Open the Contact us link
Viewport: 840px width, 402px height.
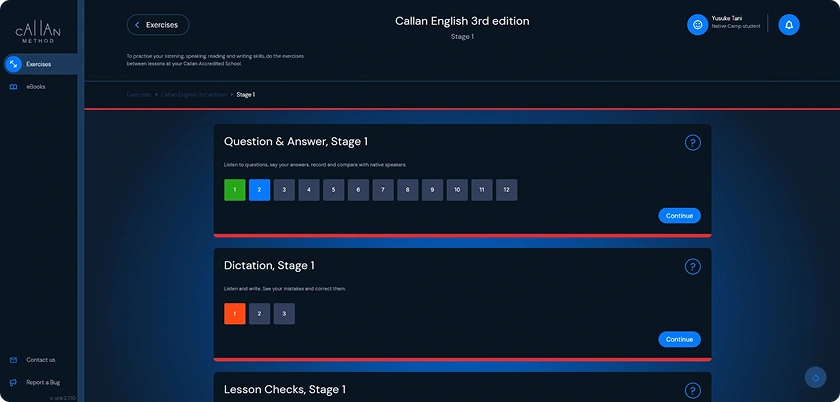(x=40, y=360)
